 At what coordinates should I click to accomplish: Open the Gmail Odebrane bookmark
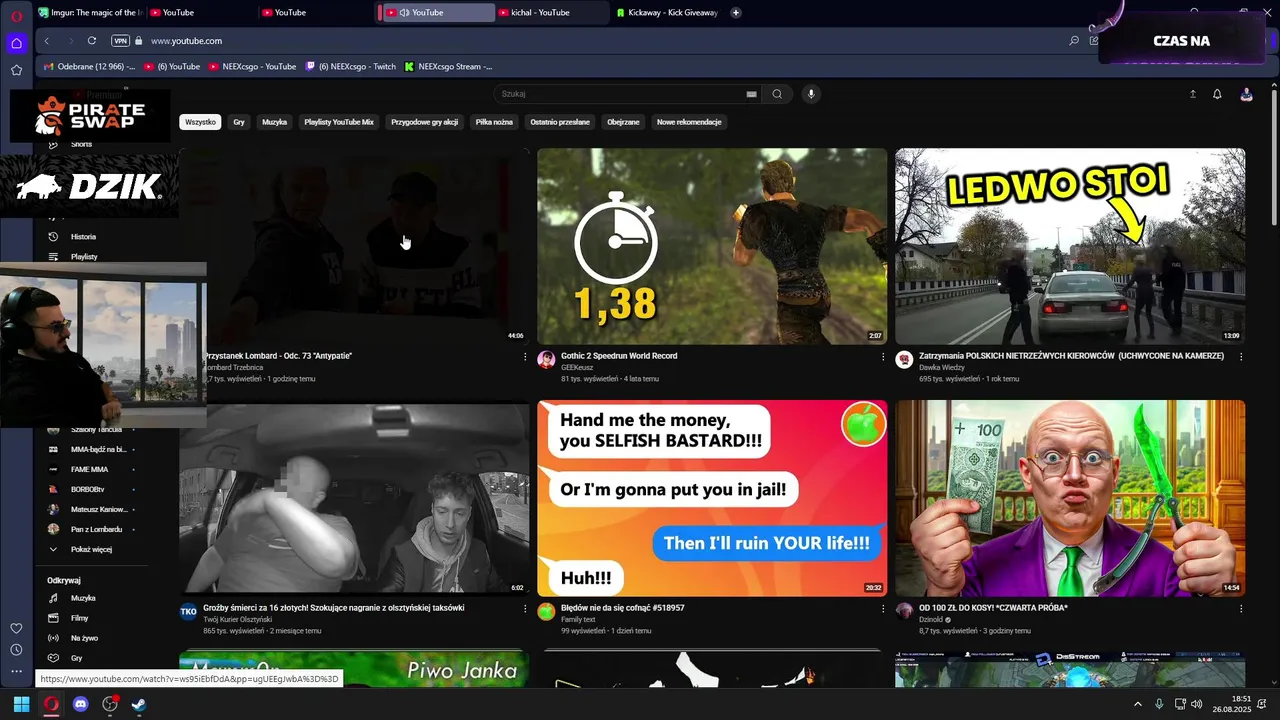pyautogui.click(x=88, y=66)
